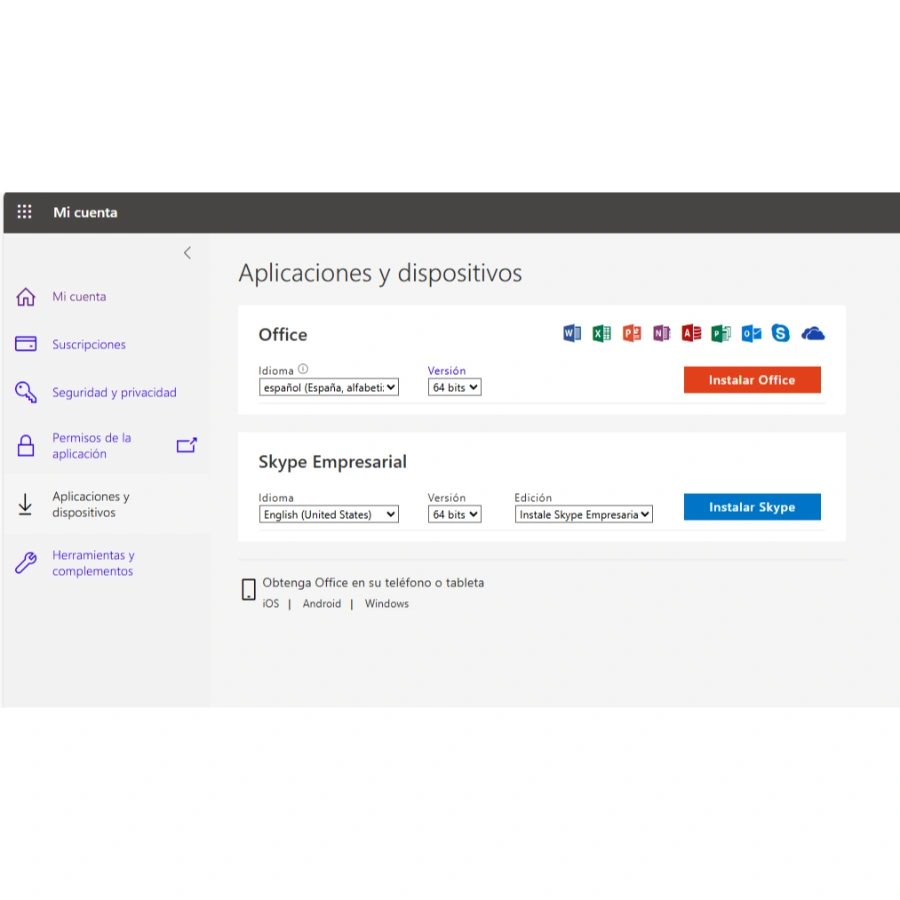The width and height of the screenshot is (900, 900).
Task: Open Seguridad y privacidad section
Action: (x=114, y=393)
